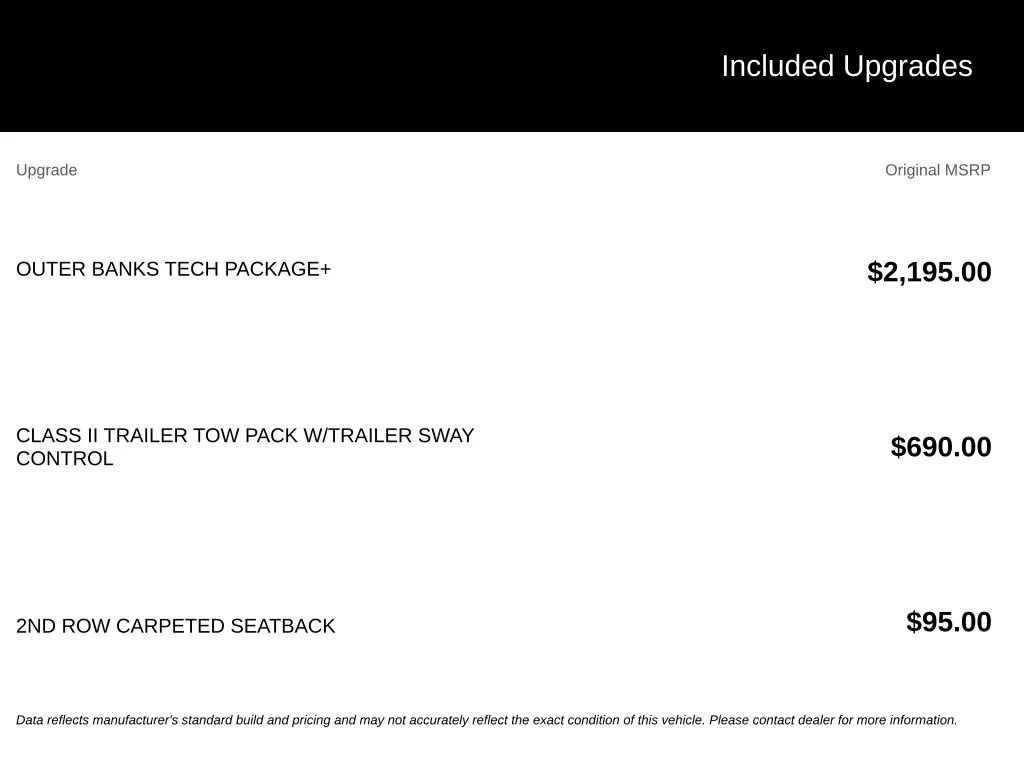This screenshot has width=1024, height=768.
Task: Select the Original MSRP column header
Action: point(937,170)
